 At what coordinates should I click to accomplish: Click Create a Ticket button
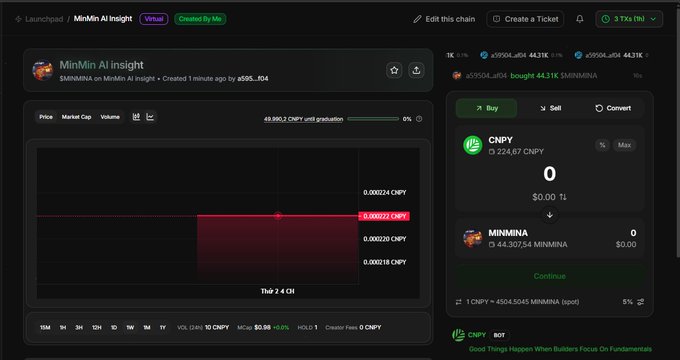coord(525,19)
